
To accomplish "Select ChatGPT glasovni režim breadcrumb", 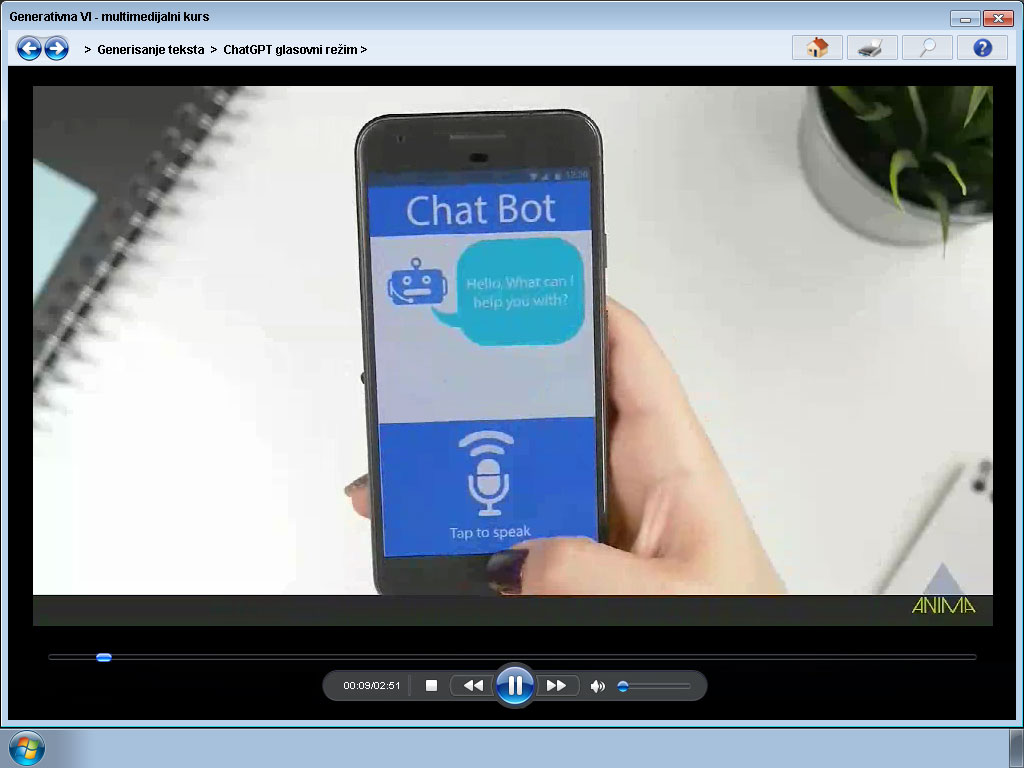I will (290, 49).
